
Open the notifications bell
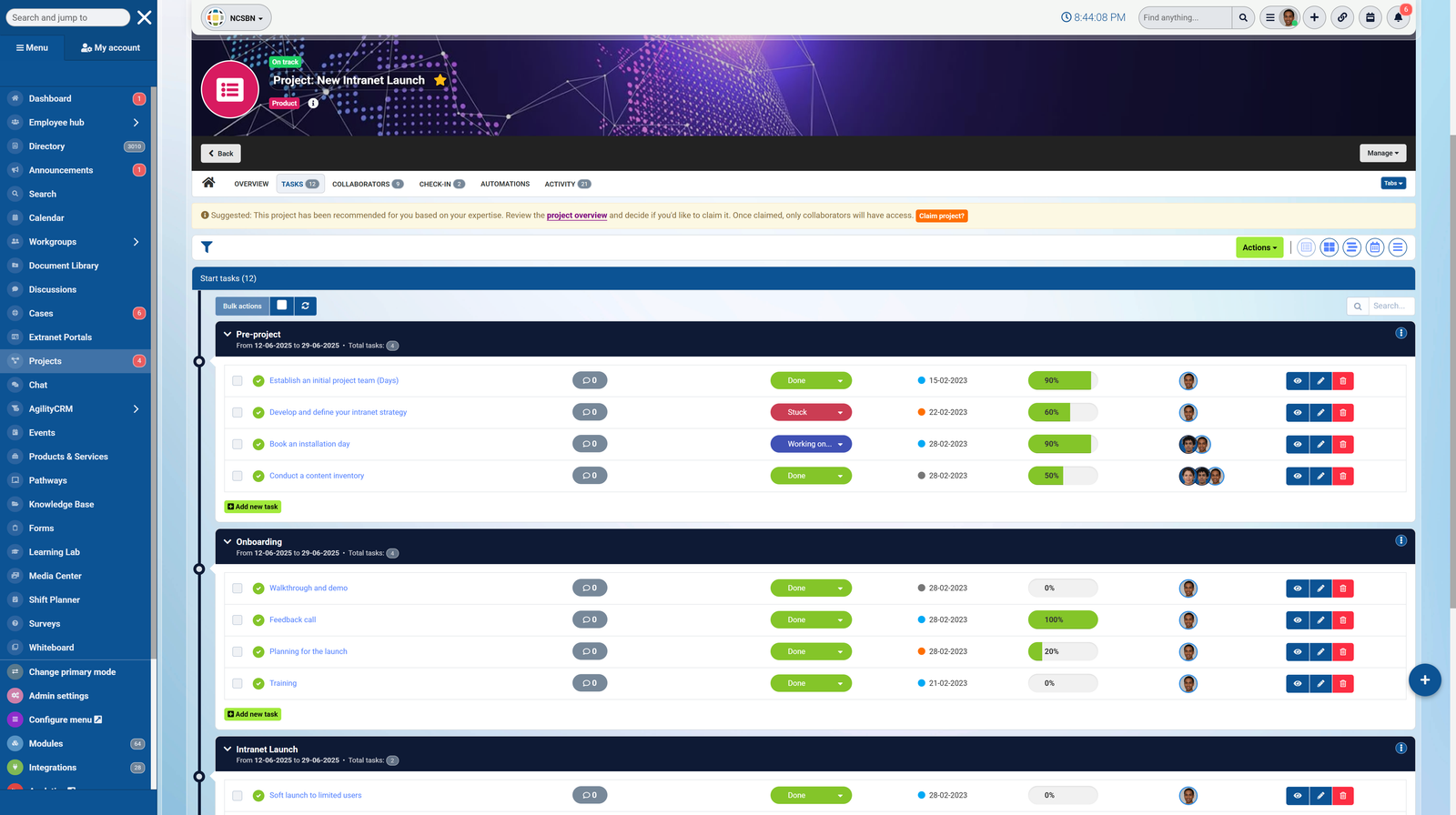(x=1398, y=17)
